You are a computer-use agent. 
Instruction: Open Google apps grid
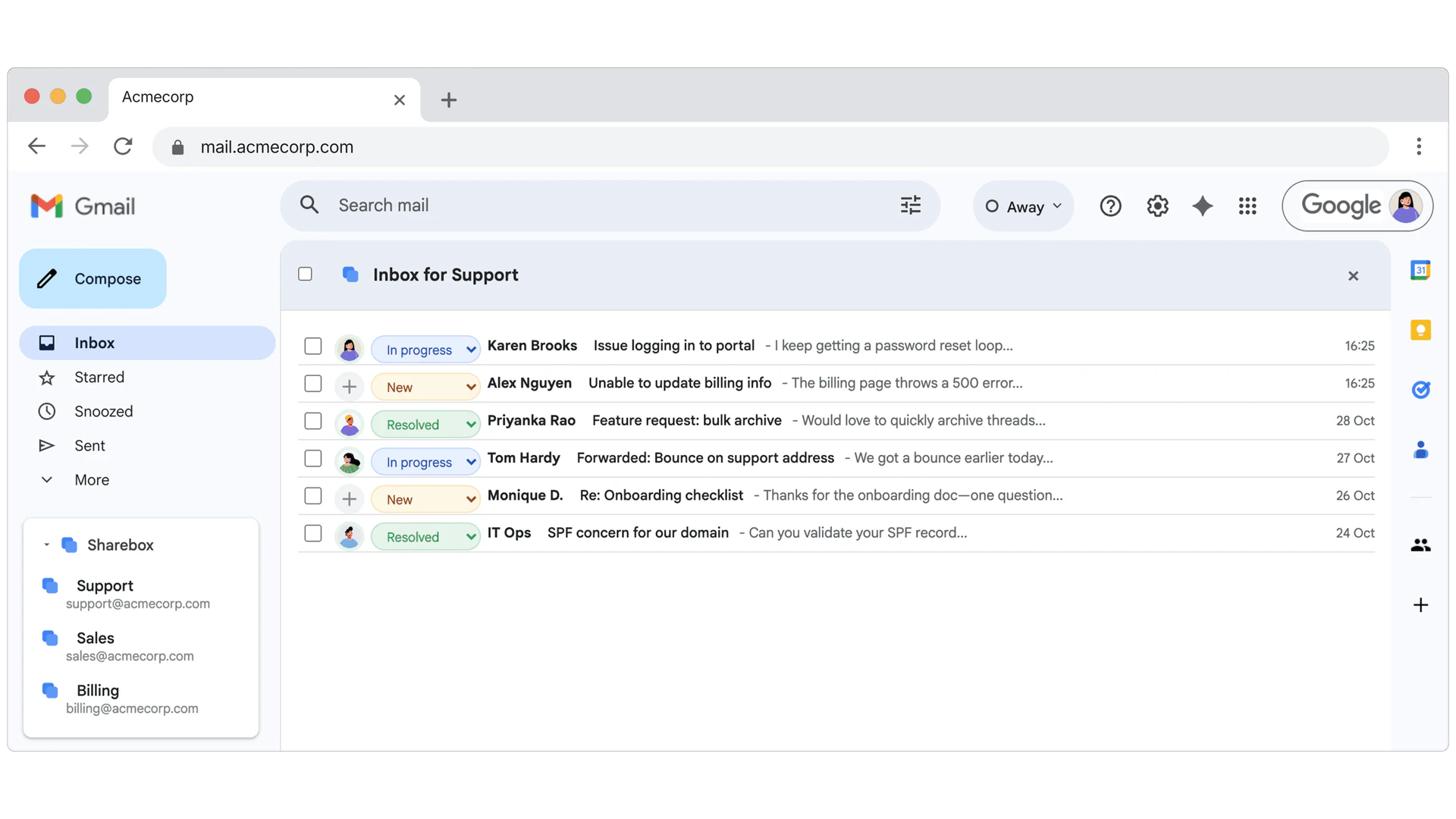(x=1247, y=206)
